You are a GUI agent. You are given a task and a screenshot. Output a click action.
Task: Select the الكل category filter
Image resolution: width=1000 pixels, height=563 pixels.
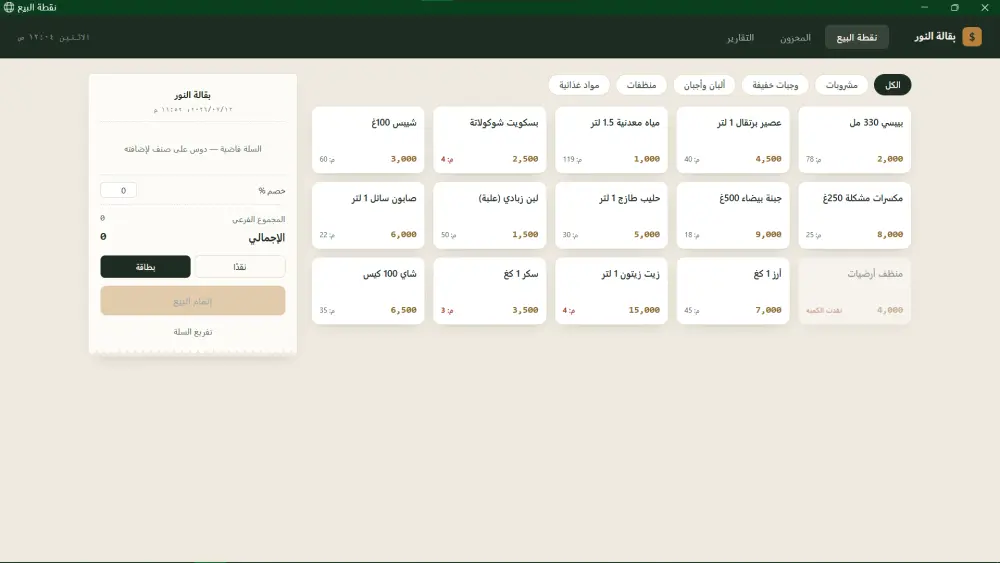892,85
